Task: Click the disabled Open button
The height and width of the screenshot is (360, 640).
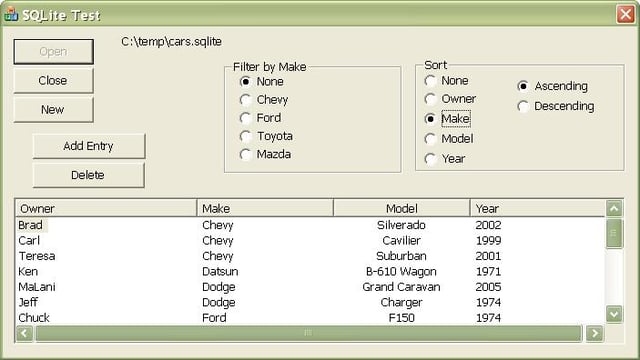Action: pos(53,51)
